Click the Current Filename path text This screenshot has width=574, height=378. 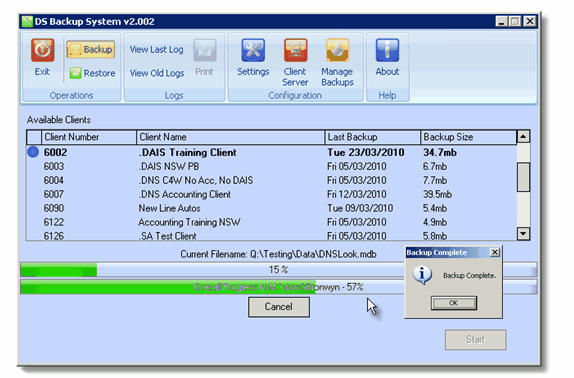[x=278, y=254]
